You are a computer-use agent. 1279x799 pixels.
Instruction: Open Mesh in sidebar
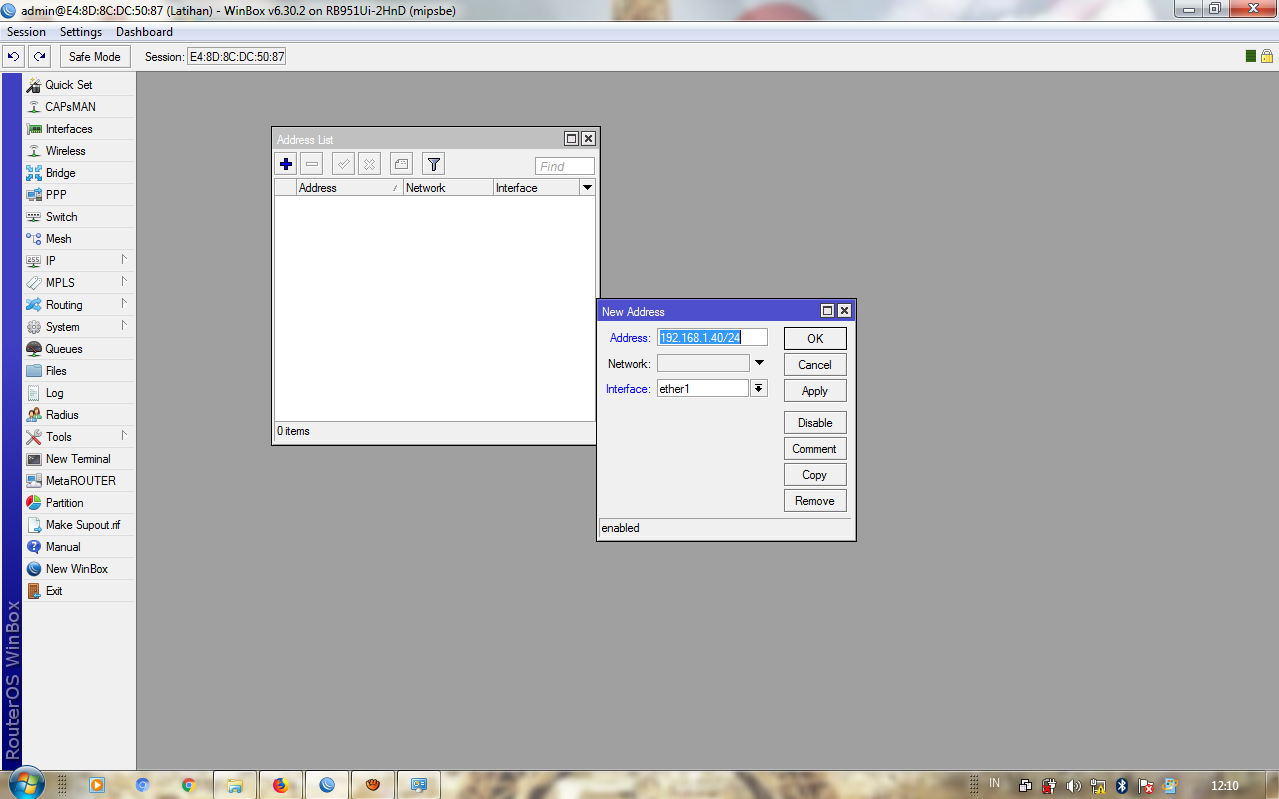[x=79, y=239]
